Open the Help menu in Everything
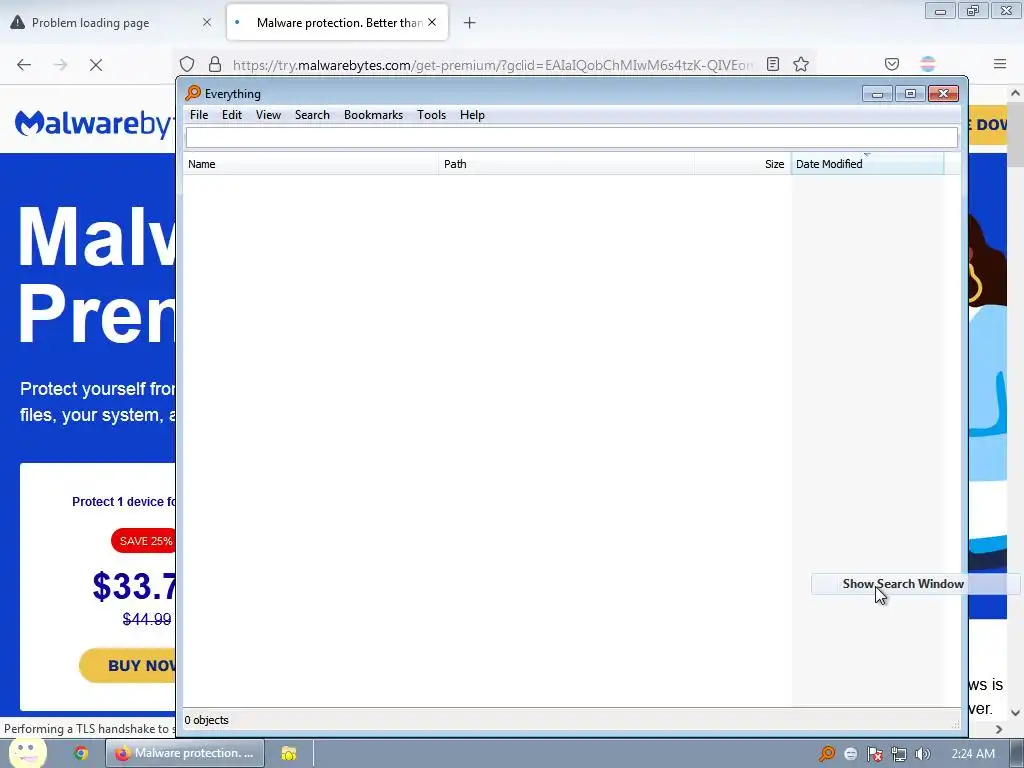1024x768 pixels. coord(472,115)
